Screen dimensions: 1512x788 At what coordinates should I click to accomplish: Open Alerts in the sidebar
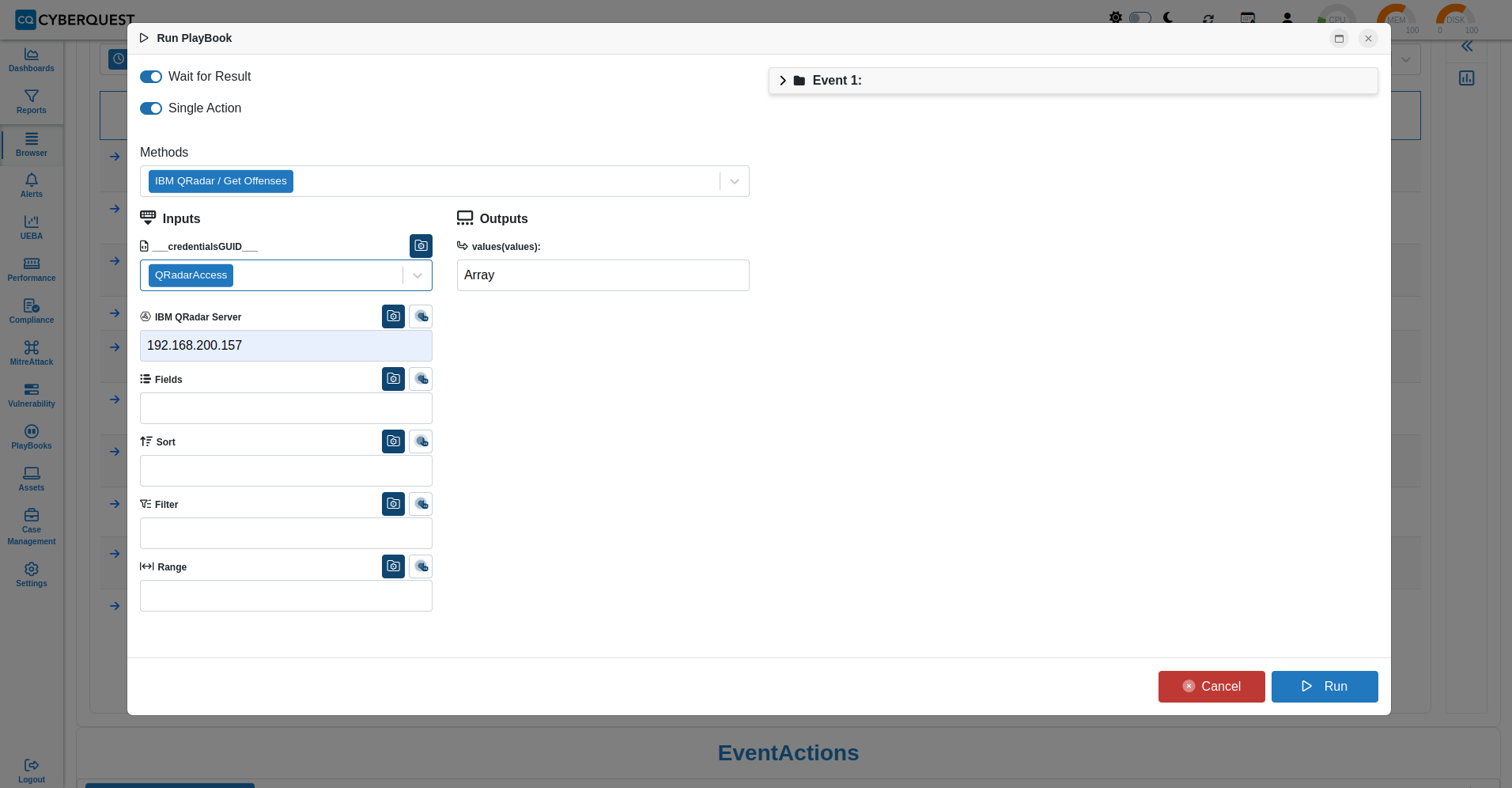coord(32,186)
